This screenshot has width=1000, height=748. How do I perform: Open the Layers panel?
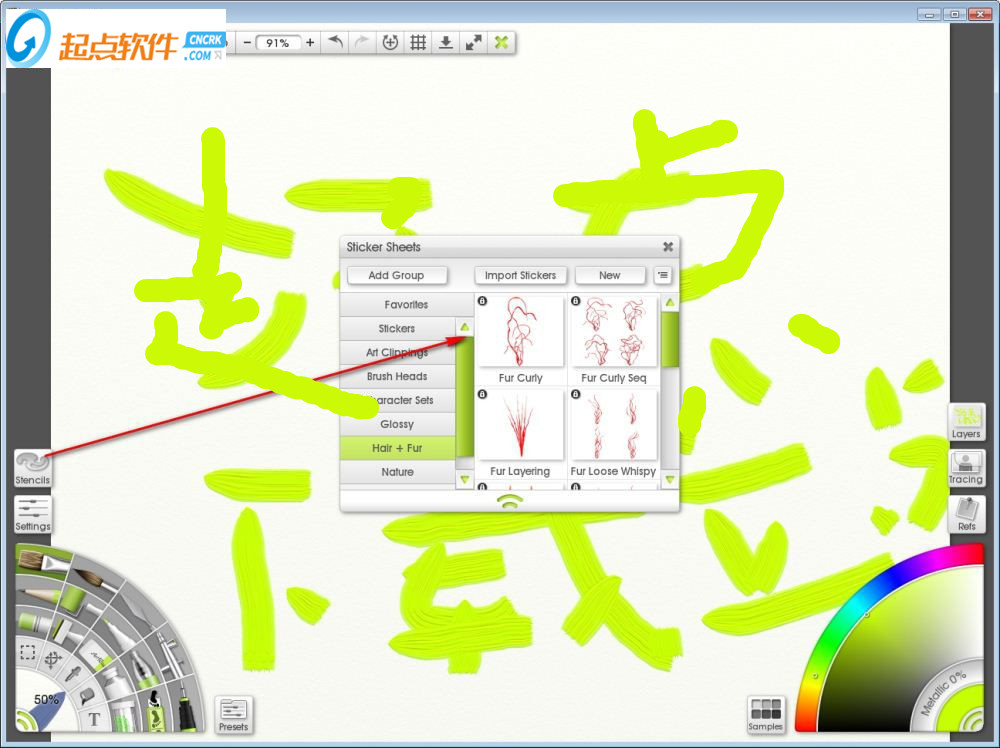[966, 421]
